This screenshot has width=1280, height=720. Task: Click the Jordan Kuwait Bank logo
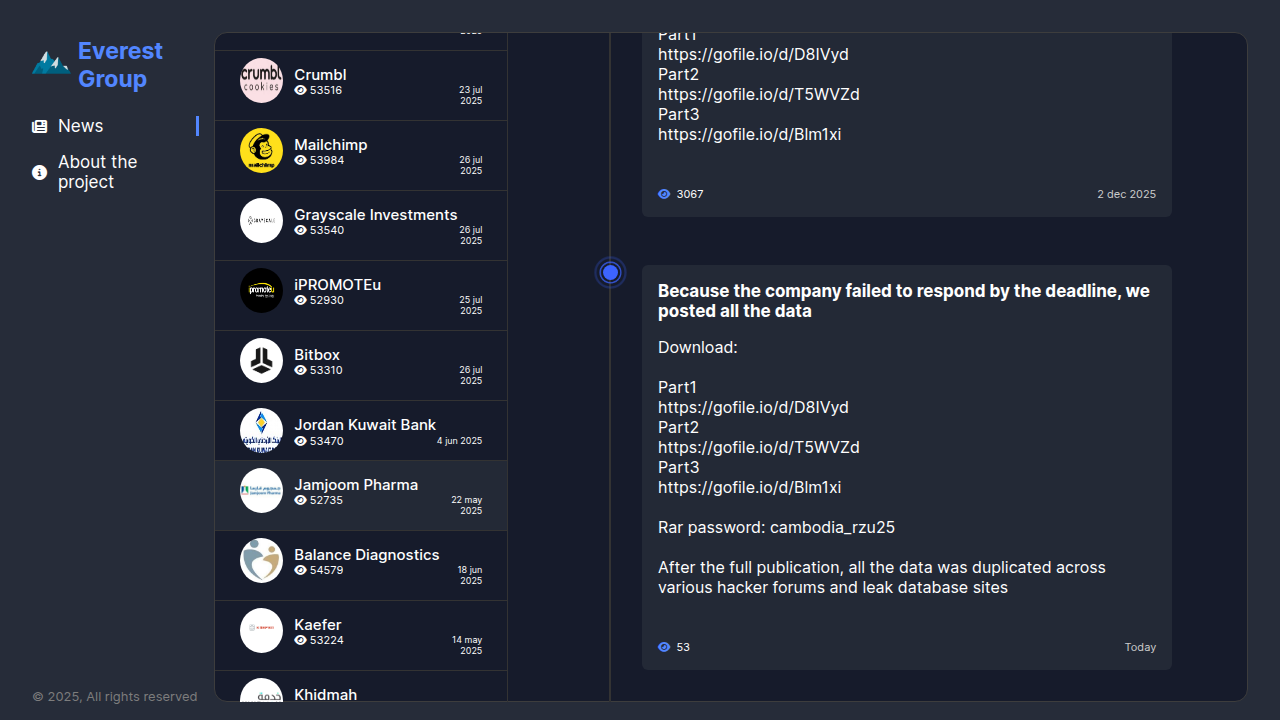point(261,430)
